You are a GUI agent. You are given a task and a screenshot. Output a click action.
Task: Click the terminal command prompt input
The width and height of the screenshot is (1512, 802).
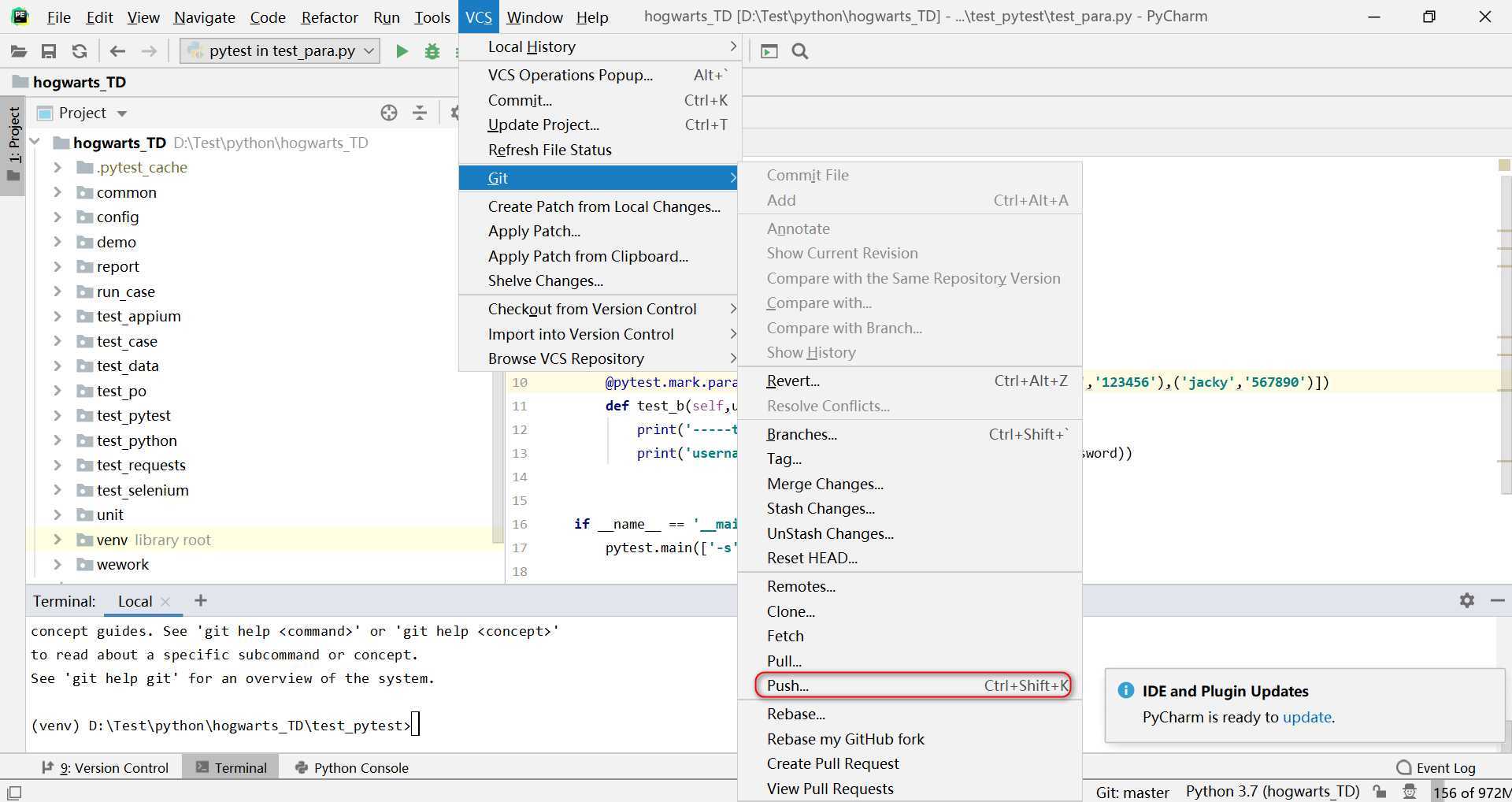(416, 724)
